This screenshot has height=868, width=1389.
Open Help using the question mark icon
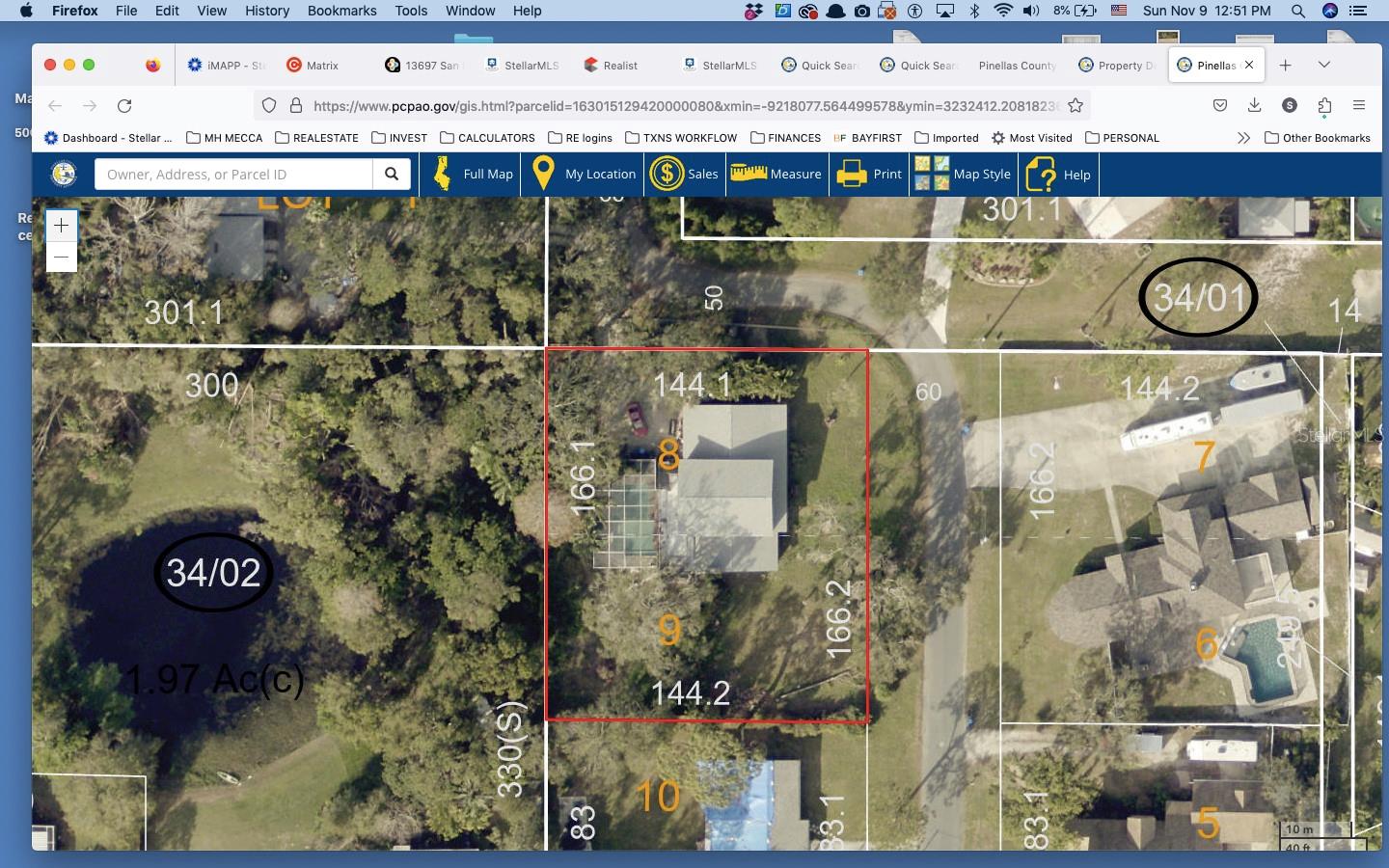coord(1043,174)
